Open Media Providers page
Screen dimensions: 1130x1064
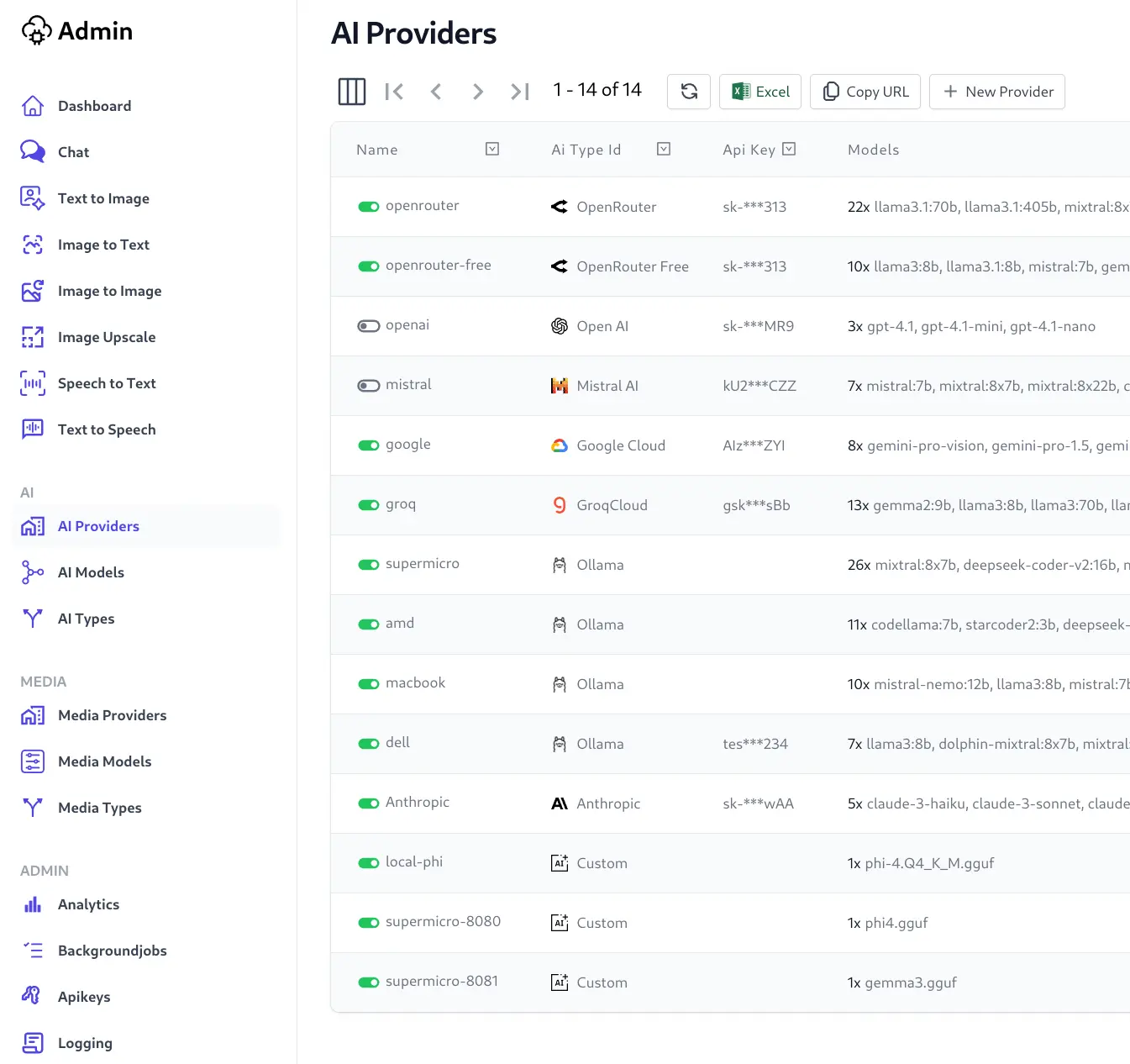112,715
